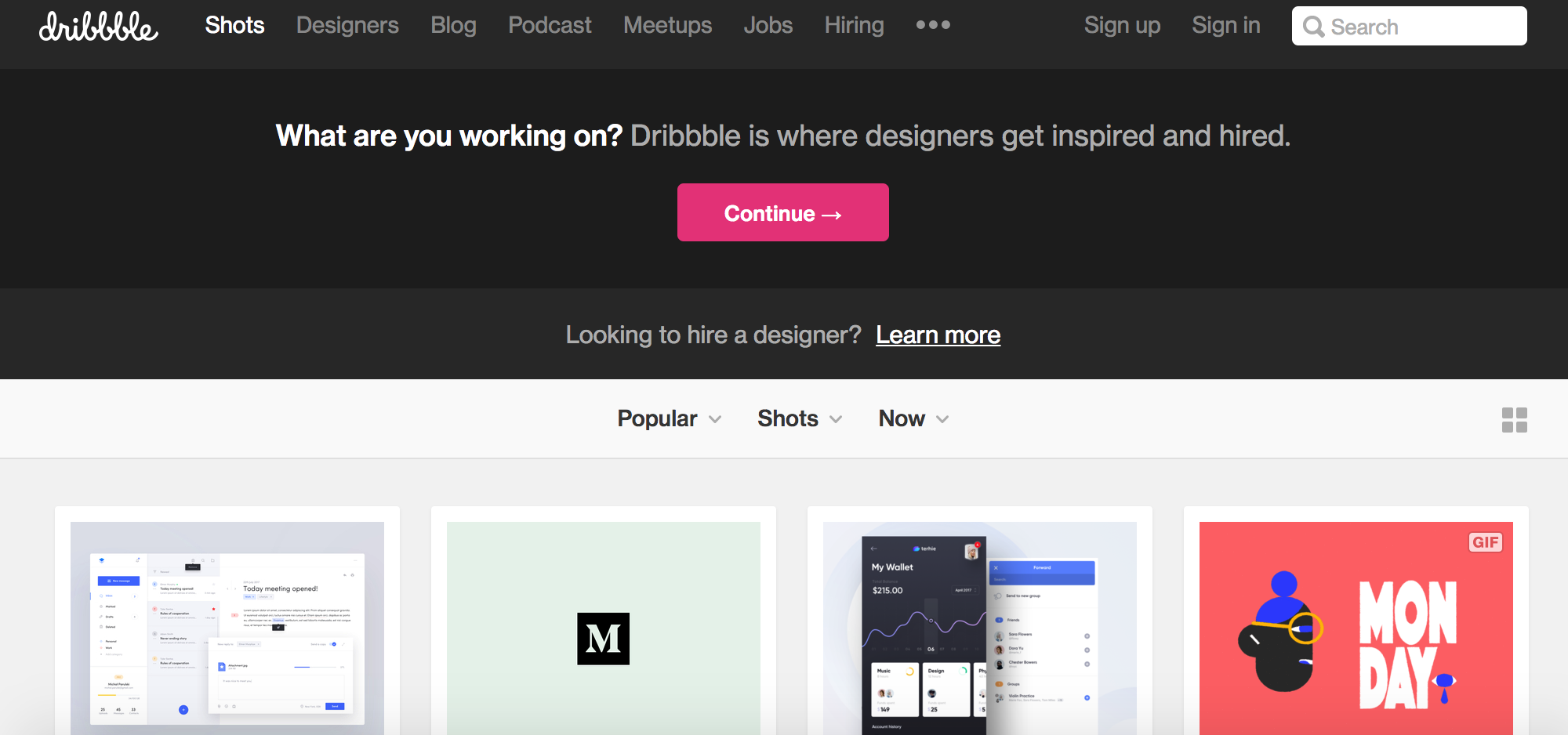Visit the Hiring page

coord(854,25)
